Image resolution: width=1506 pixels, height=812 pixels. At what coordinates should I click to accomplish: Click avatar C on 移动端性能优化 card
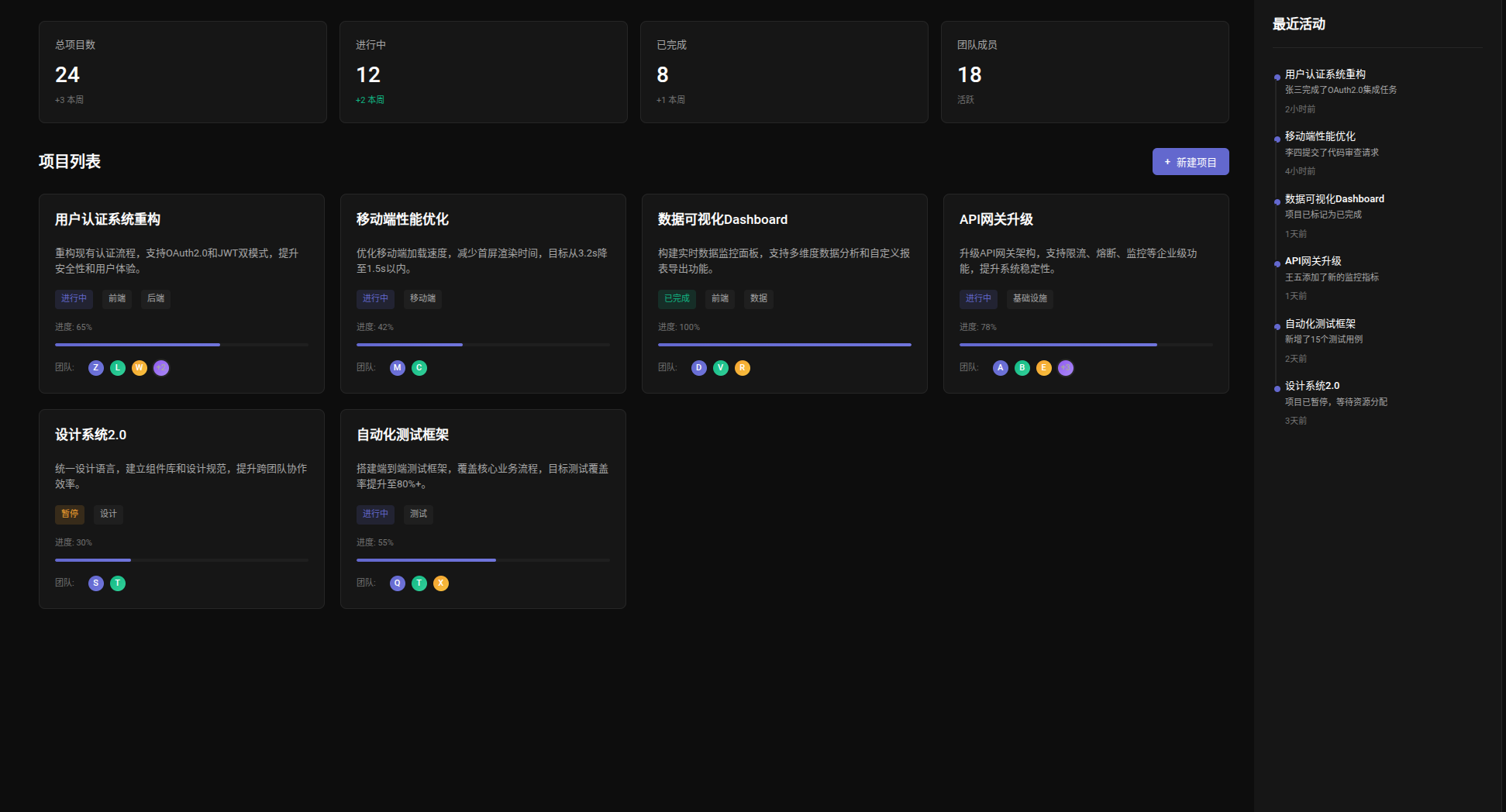pos(419,368)
